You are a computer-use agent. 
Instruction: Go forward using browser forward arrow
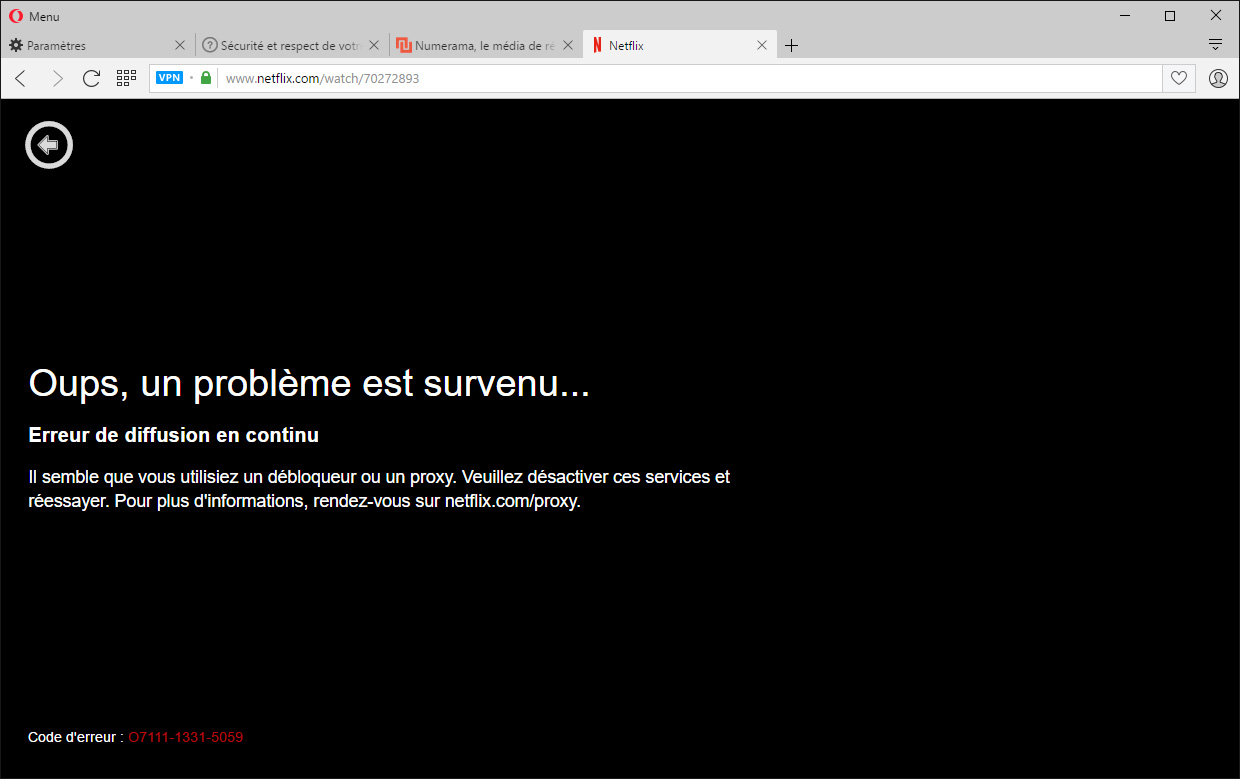point(56,78)
